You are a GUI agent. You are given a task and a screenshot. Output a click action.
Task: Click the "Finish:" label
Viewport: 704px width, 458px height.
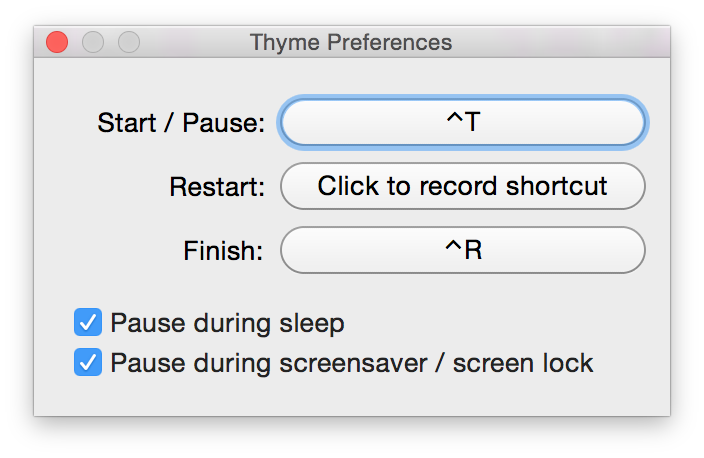click(223, 251)
